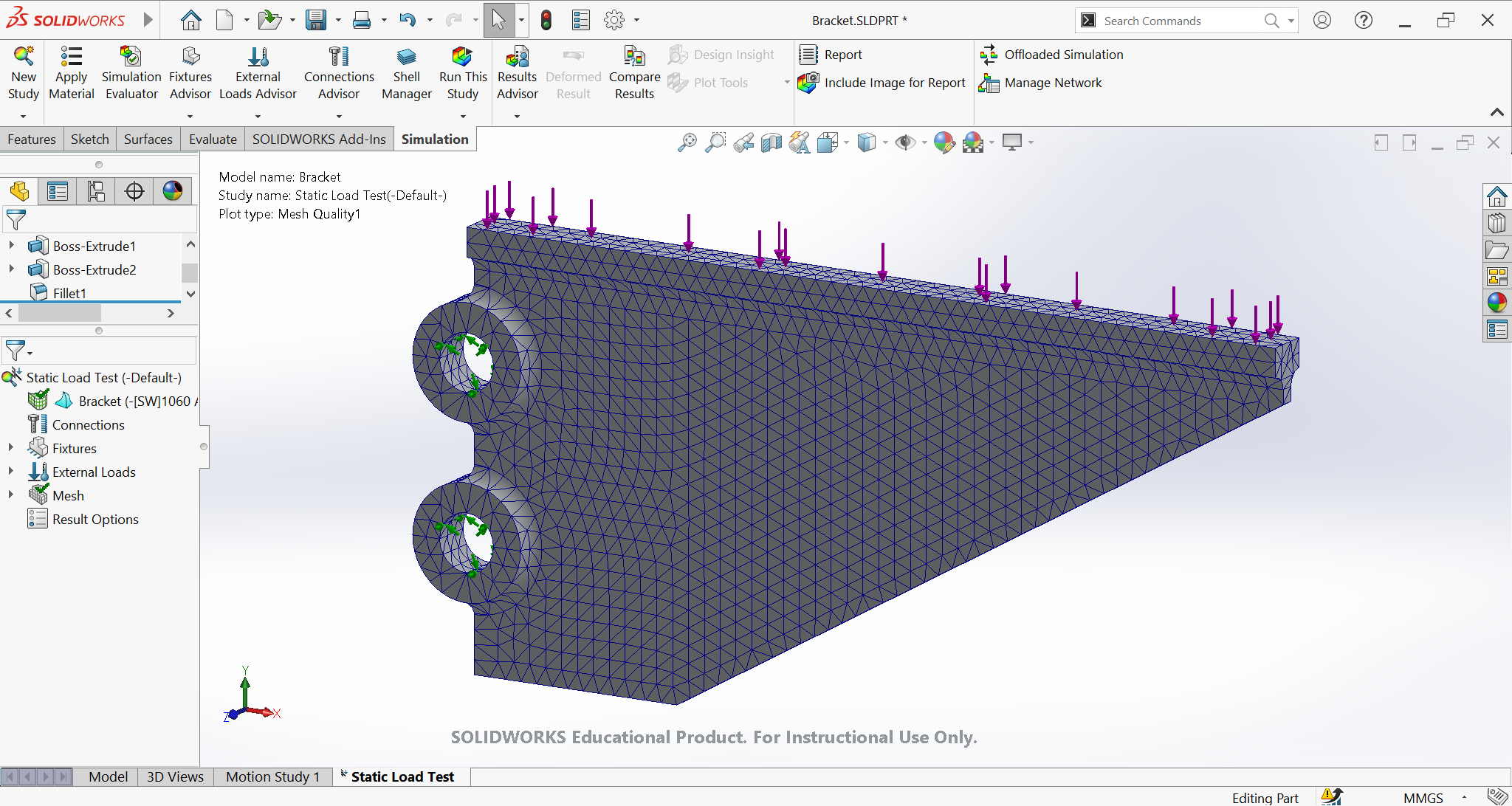Image resolution: width=1512 pixels, height=806 pixels.
Task: Click the Save icon
Action: coord(316,20)
